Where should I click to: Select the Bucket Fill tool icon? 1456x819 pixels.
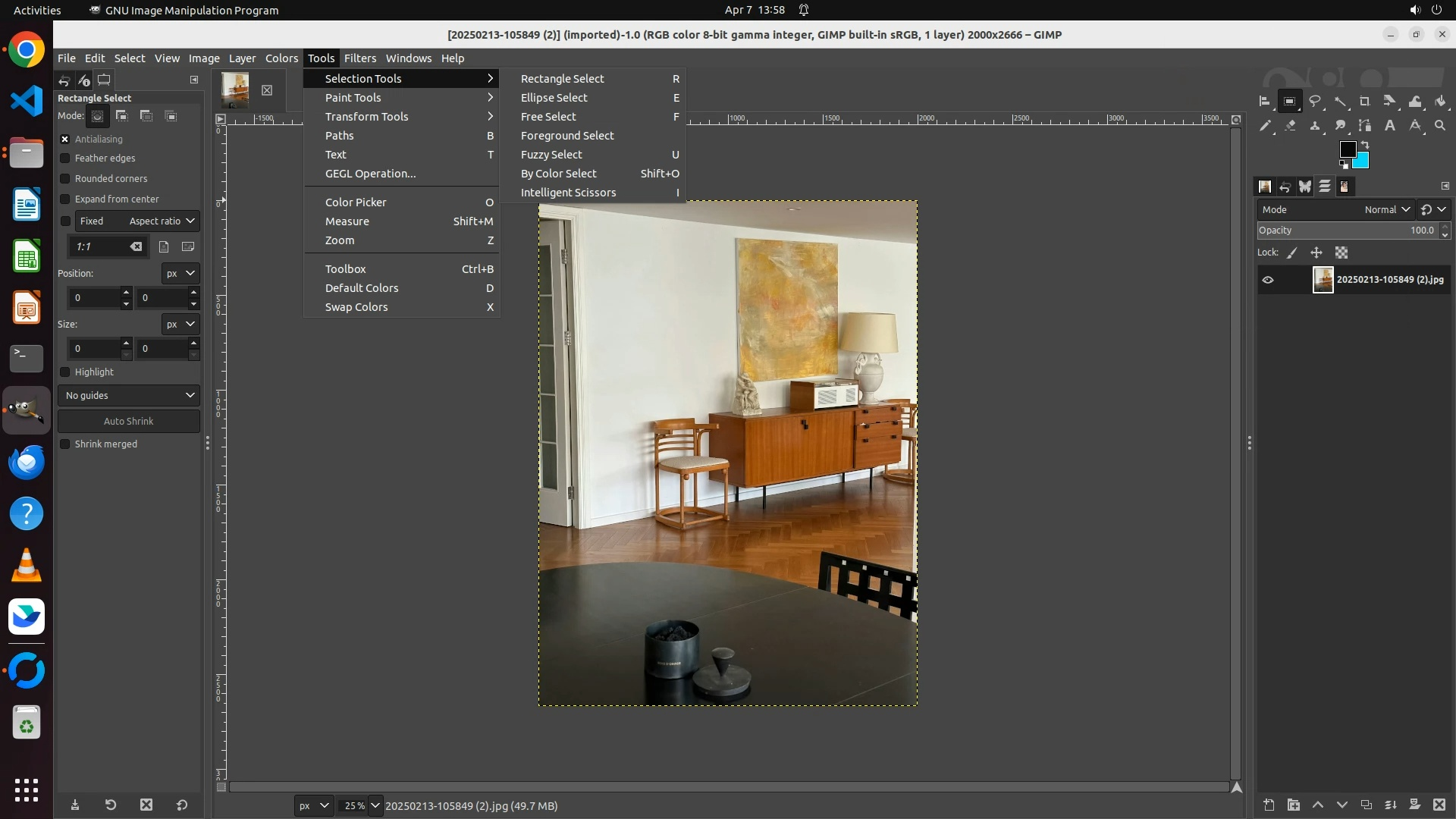(x=1440, y=101)
